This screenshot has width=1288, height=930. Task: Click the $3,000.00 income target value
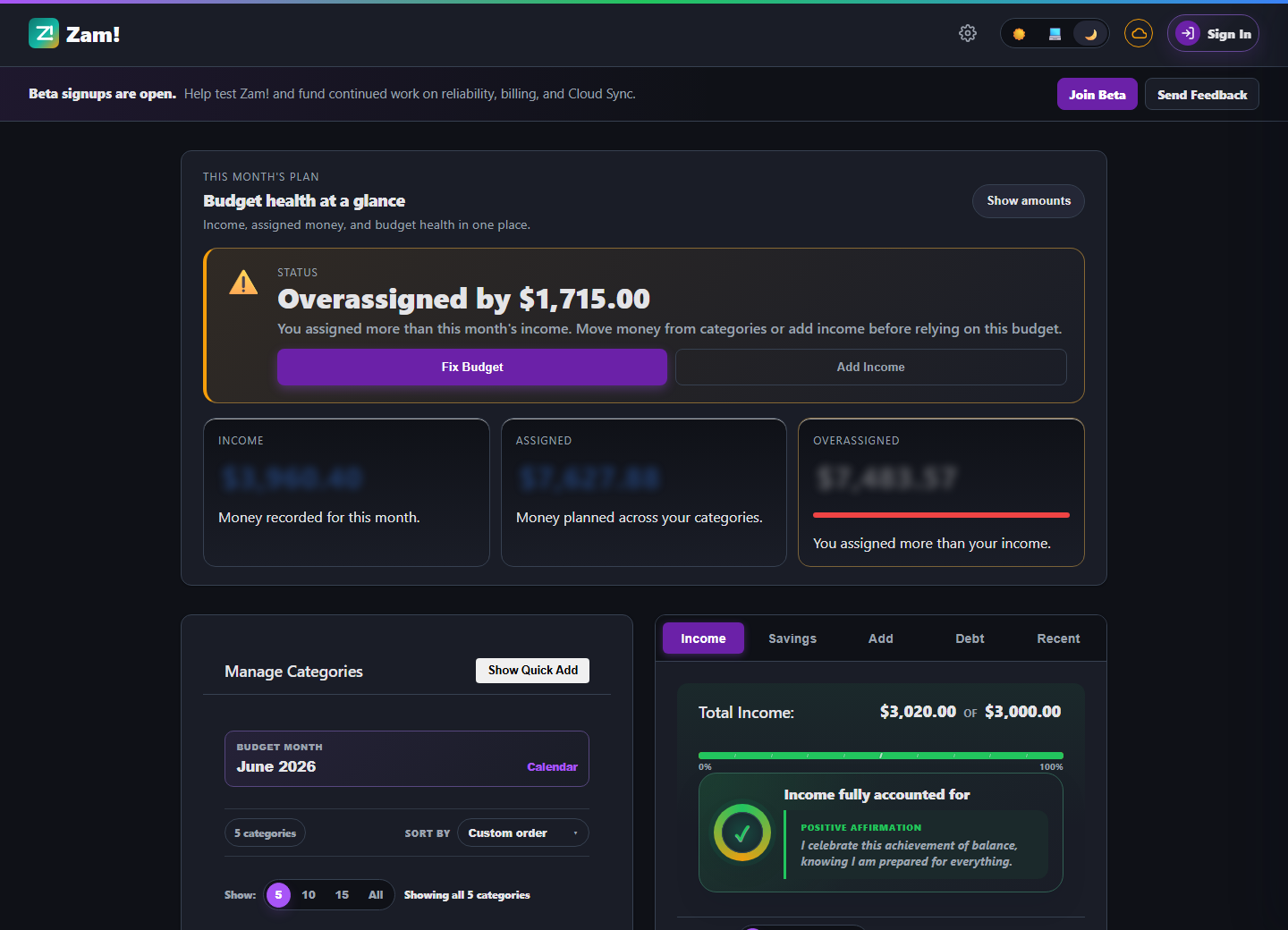coord(1023,712)
